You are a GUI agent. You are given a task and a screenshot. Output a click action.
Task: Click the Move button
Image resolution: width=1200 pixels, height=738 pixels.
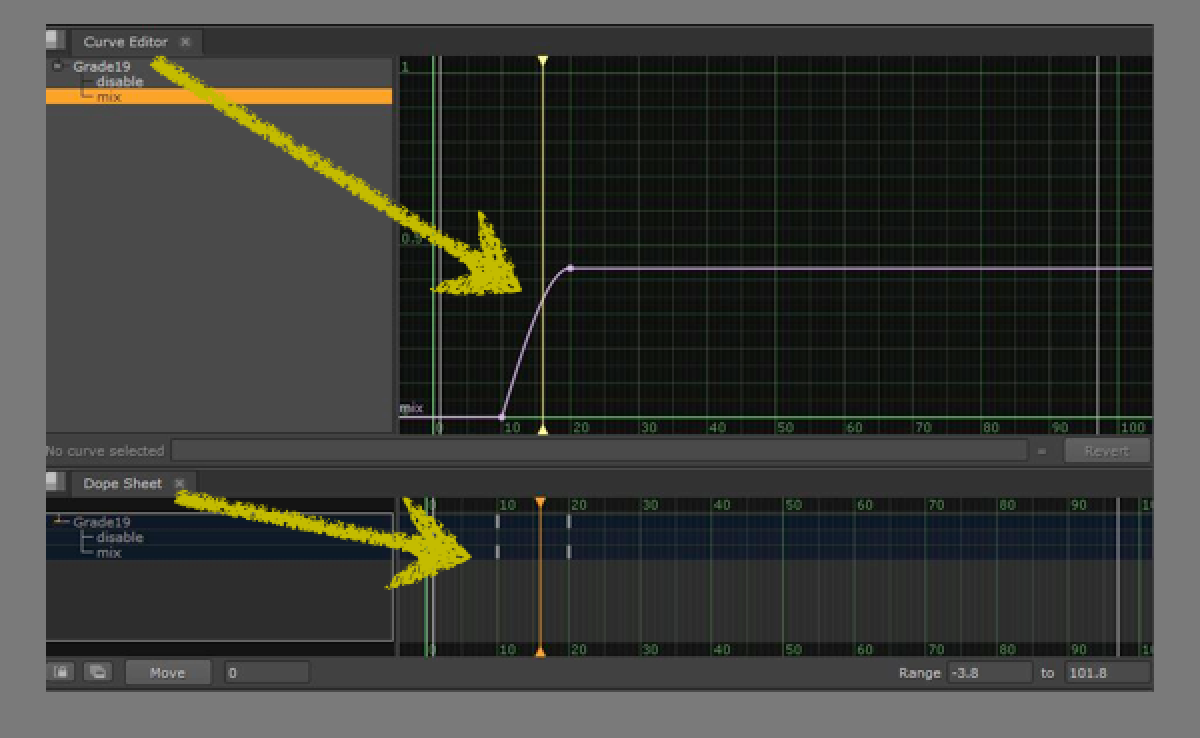[x=168, y=672]
